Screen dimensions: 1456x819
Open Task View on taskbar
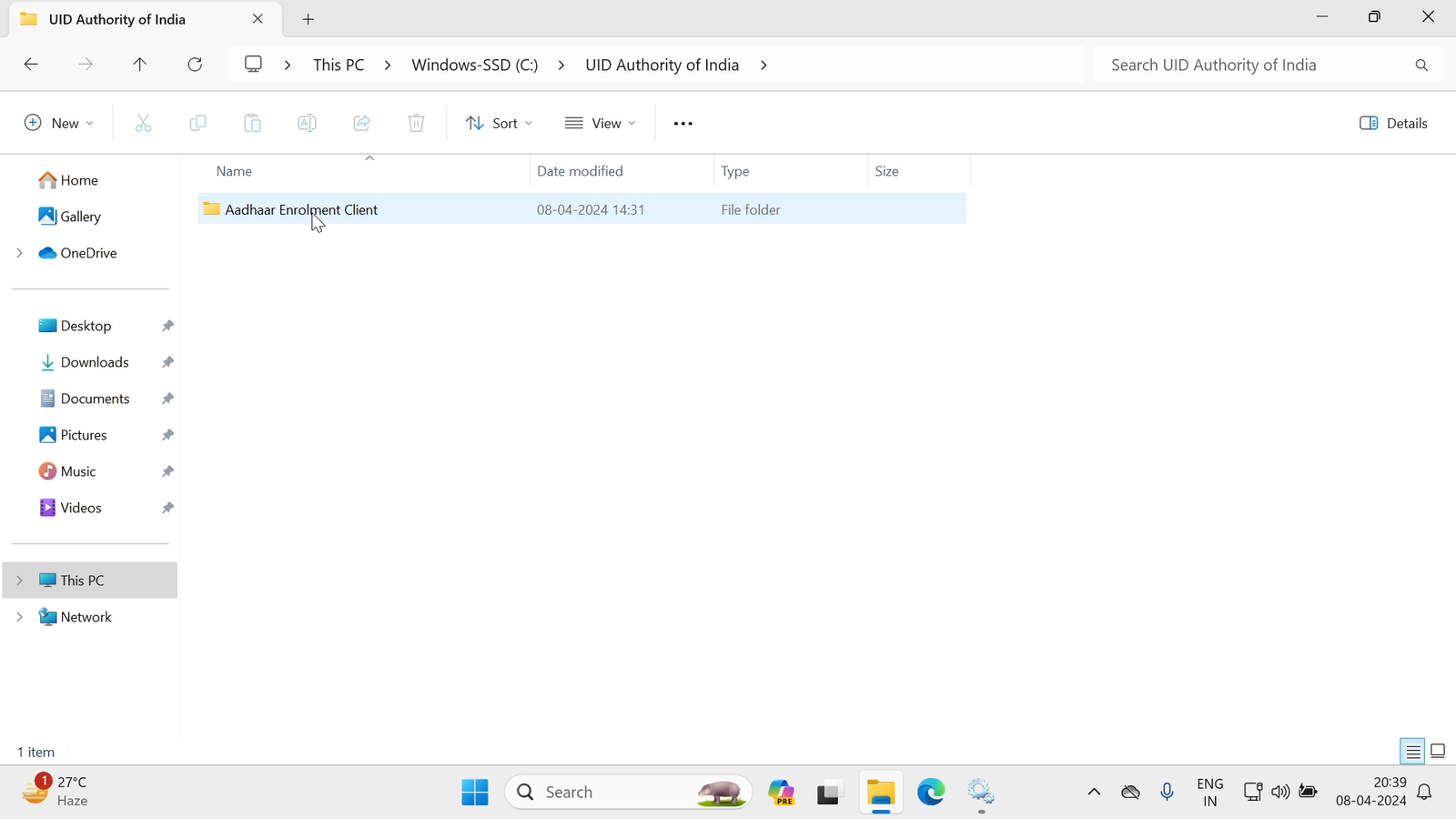829,793
